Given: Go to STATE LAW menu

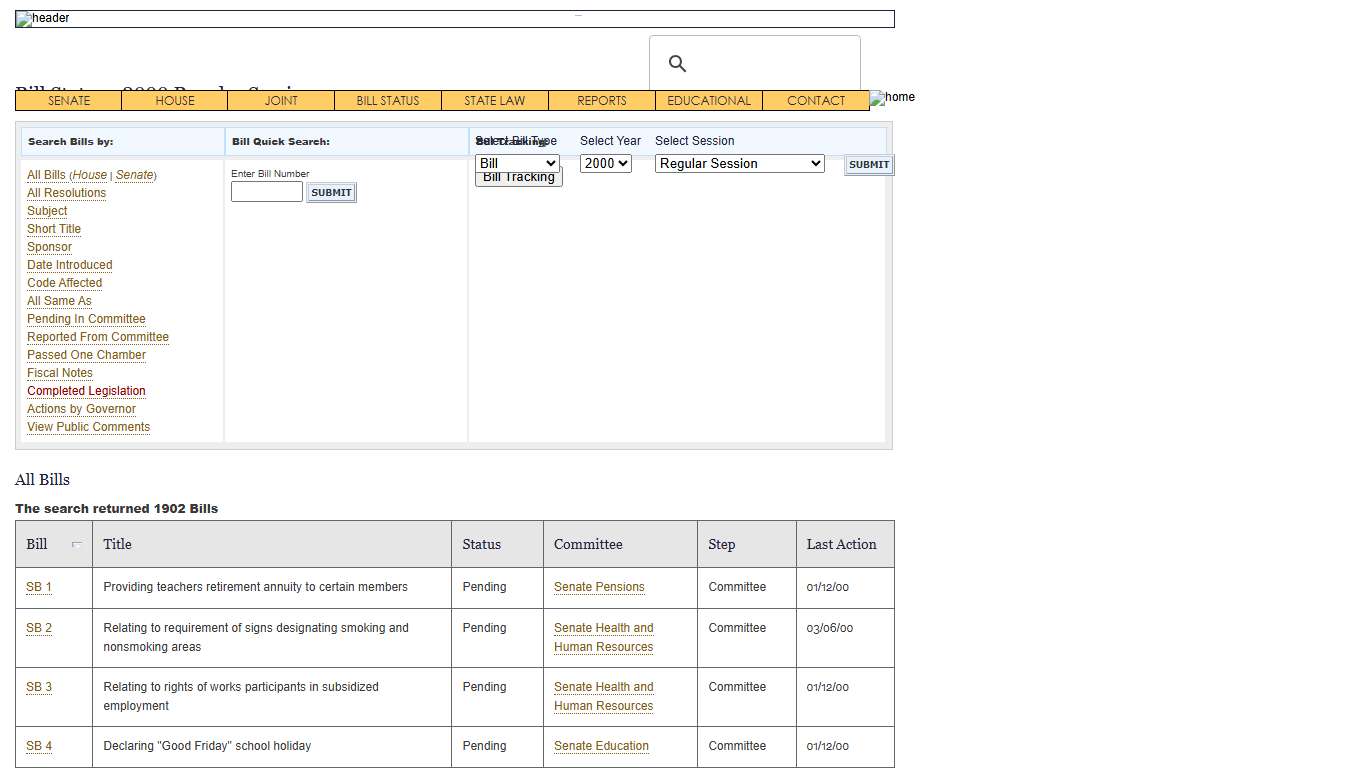Looking at the screenshot, I should (x=494, y=100).
